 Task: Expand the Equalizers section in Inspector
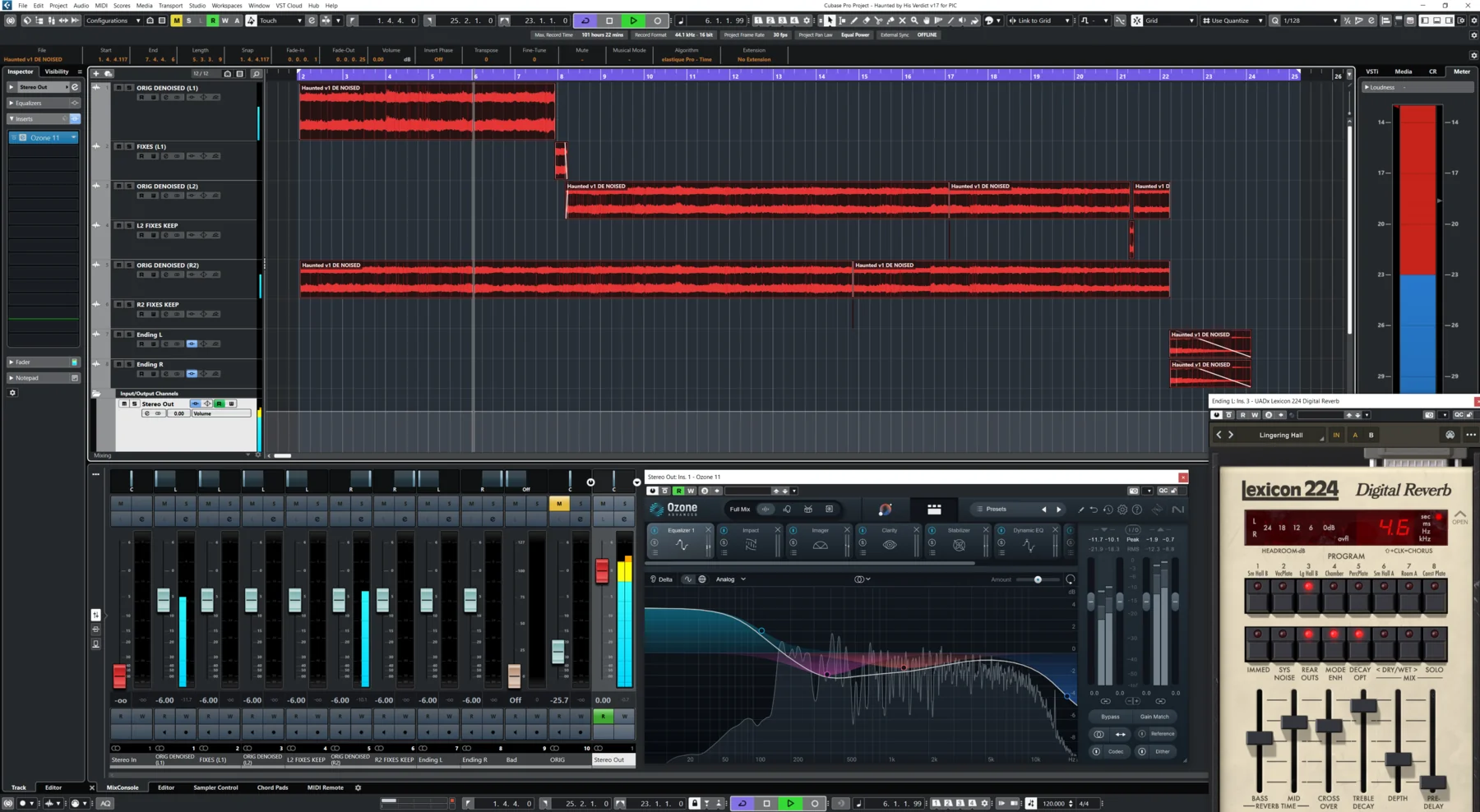point(43,103)
